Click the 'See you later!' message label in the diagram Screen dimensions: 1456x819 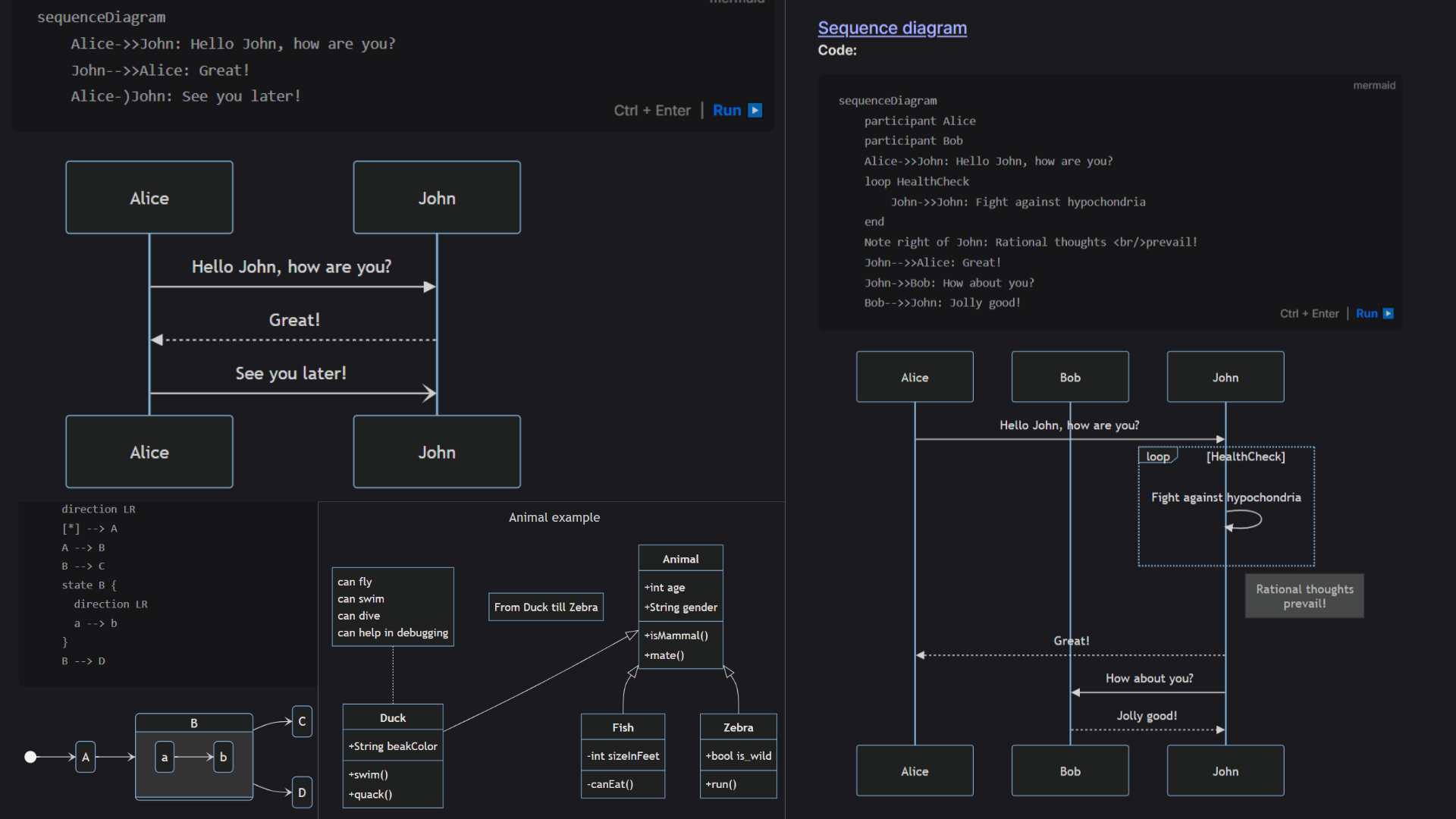coord(290,373)
